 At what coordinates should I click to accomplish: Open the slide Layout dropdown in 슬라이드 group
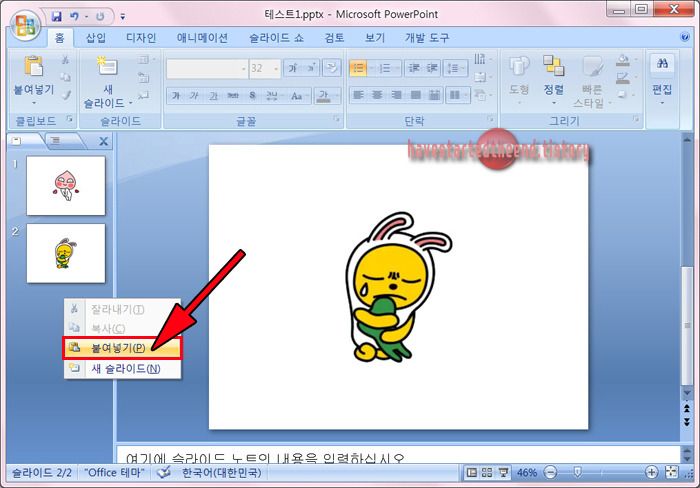coord(146,59)
